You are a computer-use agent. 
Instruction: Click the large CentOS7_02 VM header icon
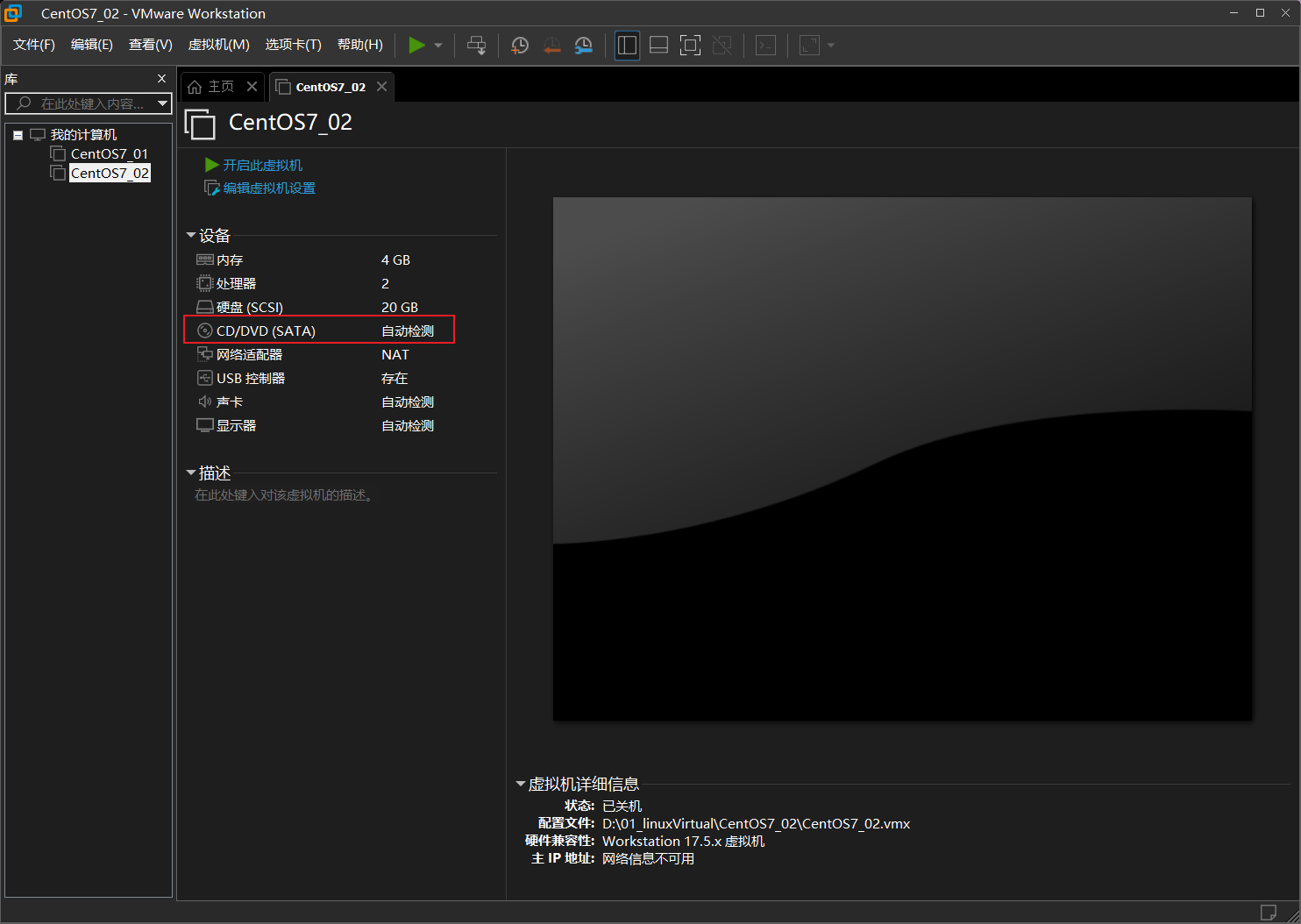[x=200, y=124]
